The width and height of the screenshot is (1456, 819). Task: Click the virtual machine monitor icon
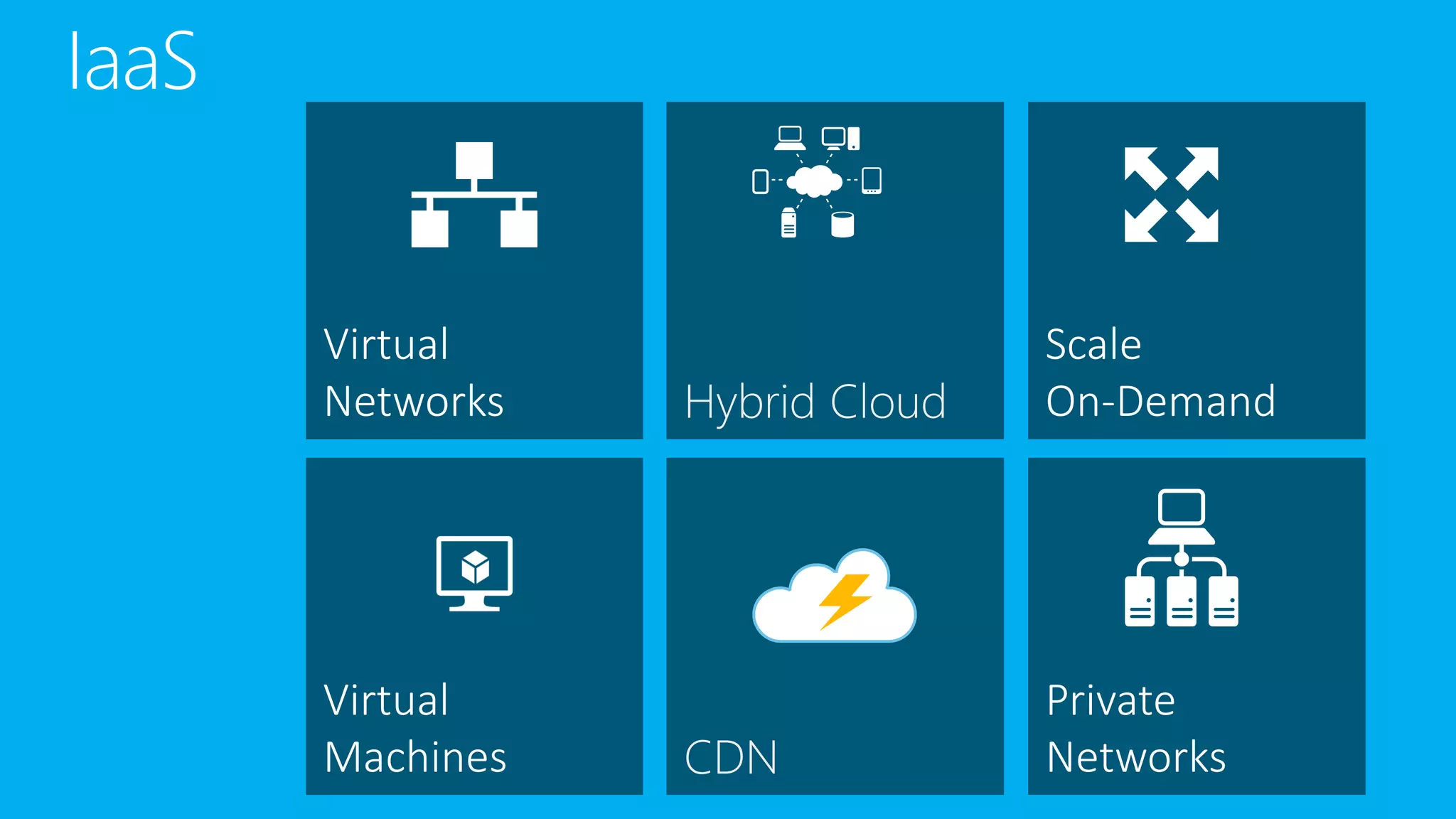tap(474, 573)
